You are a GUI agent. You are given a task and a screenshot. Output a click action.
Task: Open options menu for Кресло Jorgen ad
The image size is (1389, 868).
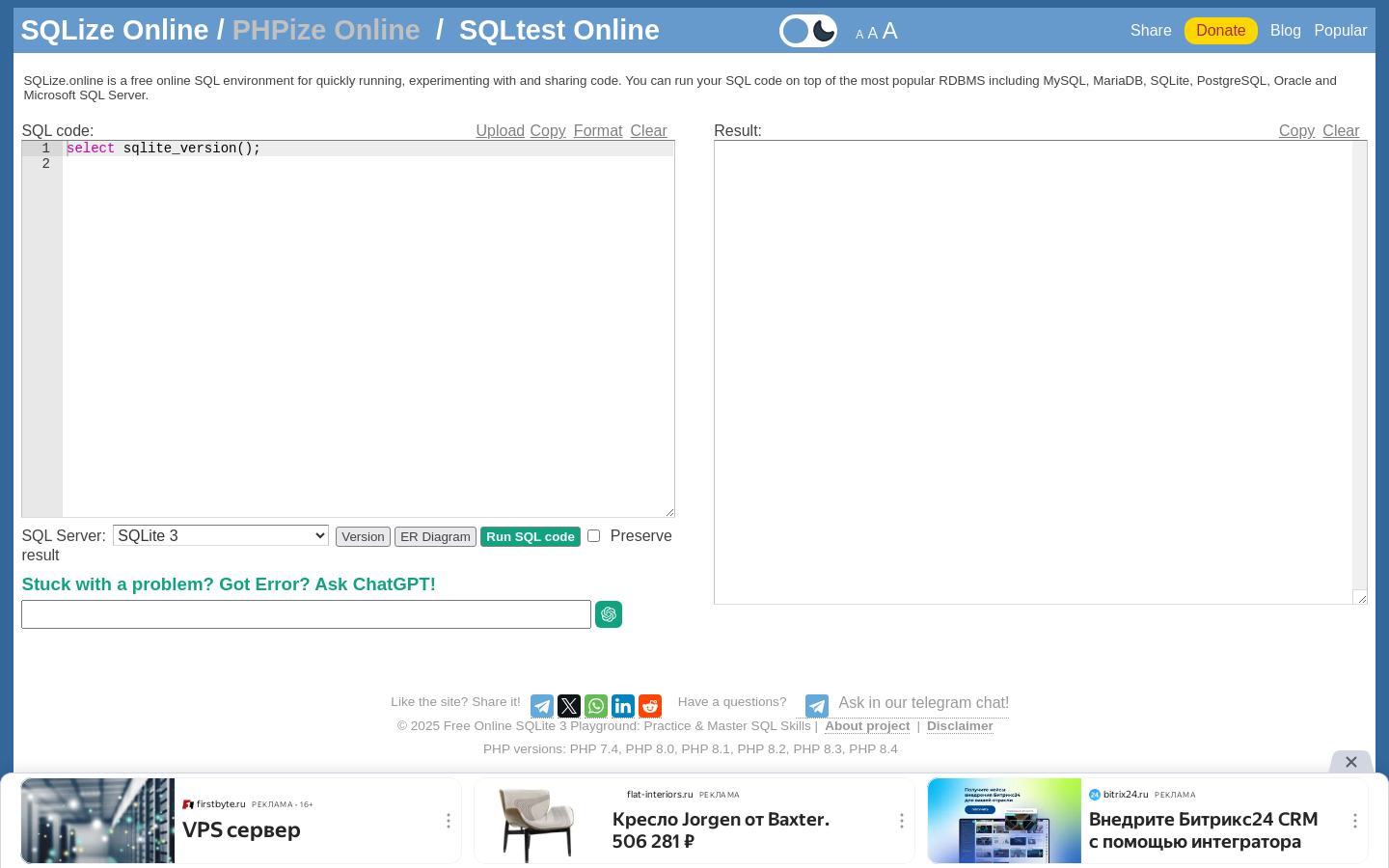(902, 821)
